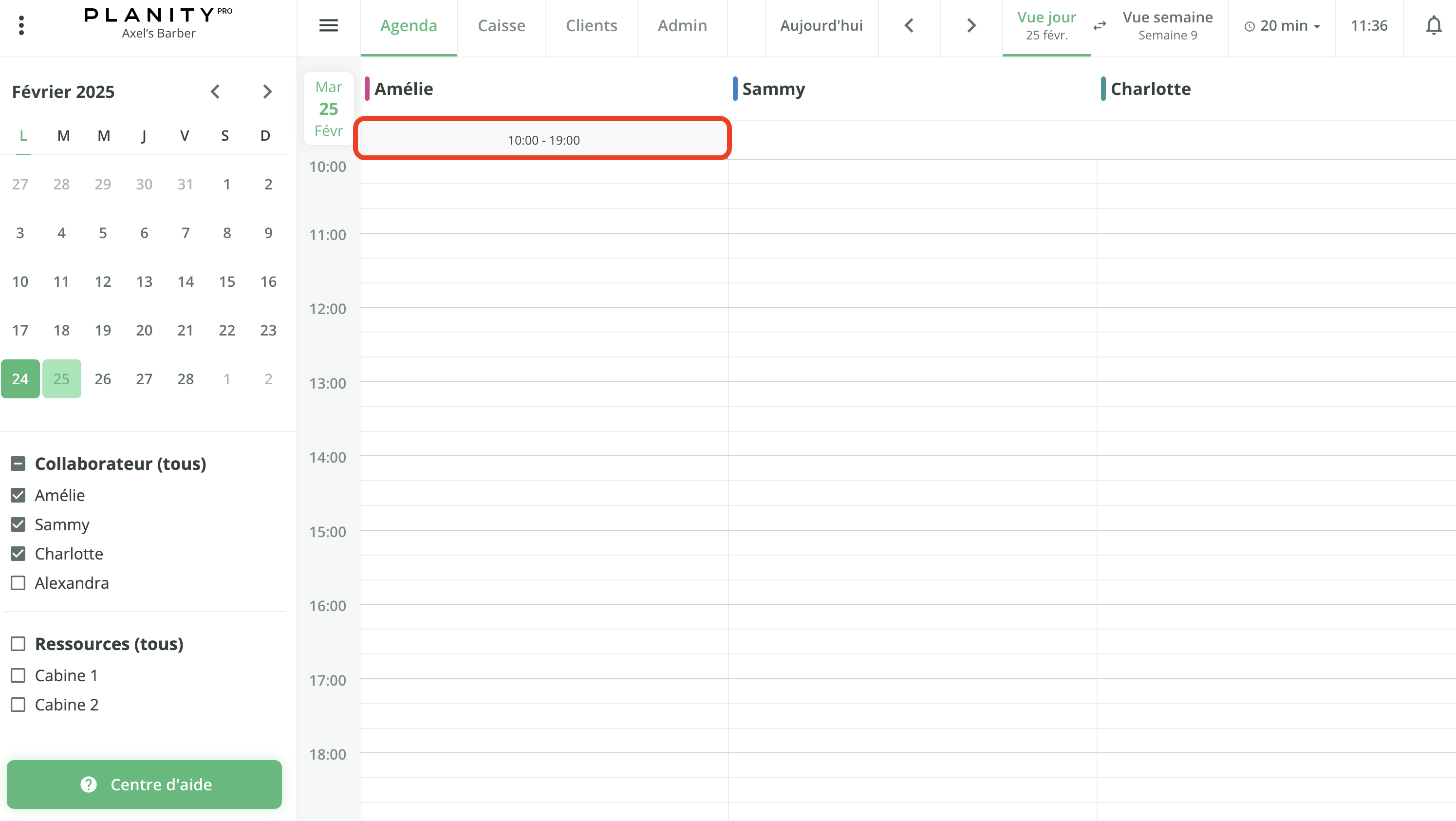
Task: Click the clock icon beside 20 min
Action: tap(1250, 25)
